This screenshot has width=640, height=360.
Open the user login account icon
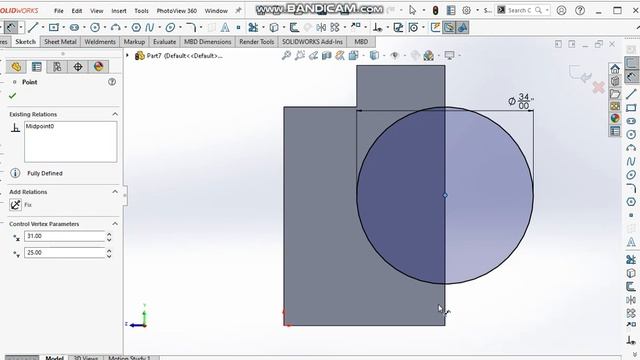tap(561, 11)
